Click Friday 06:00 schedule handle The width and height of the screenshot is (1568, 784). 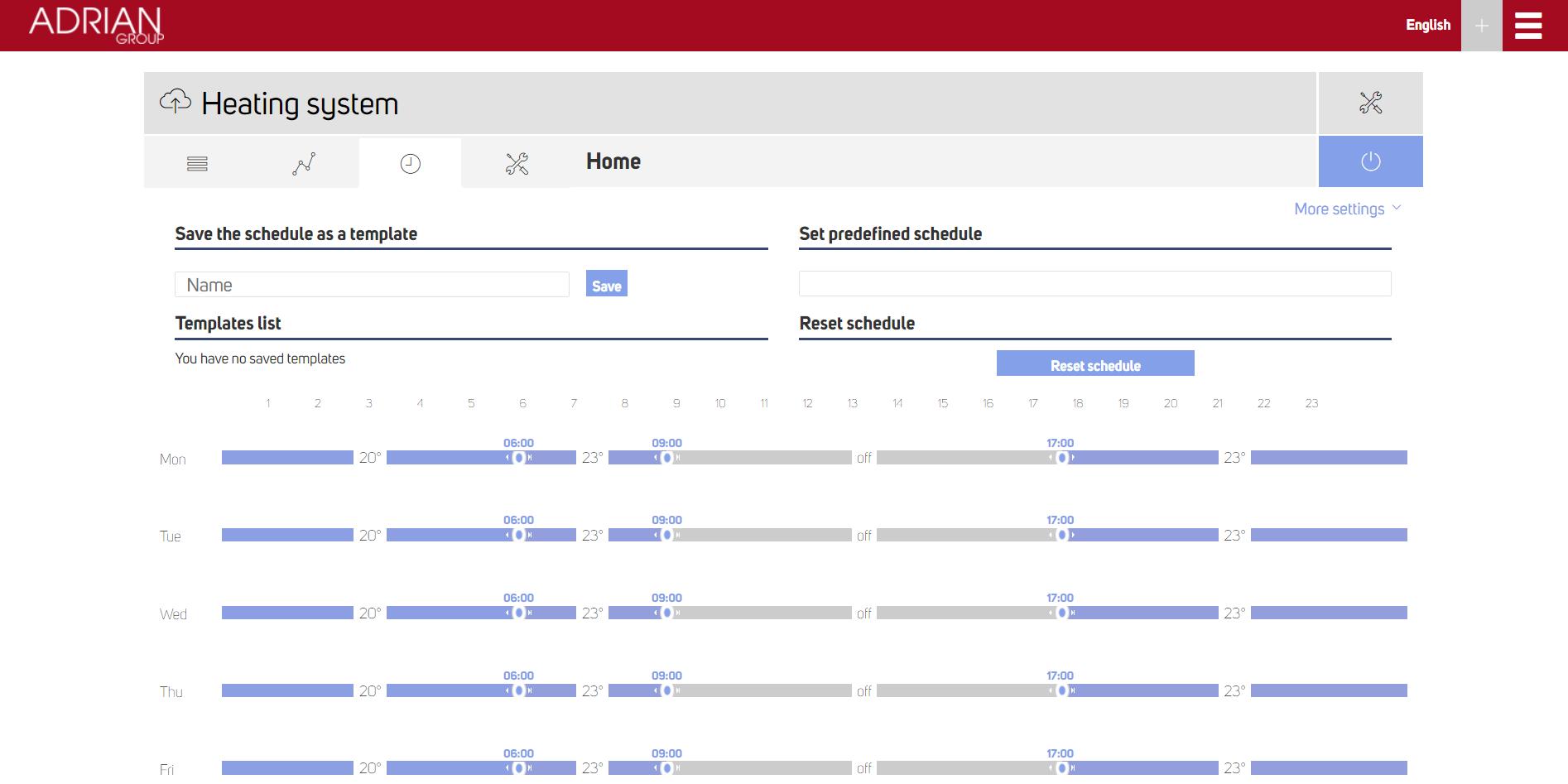coord(519,768)
